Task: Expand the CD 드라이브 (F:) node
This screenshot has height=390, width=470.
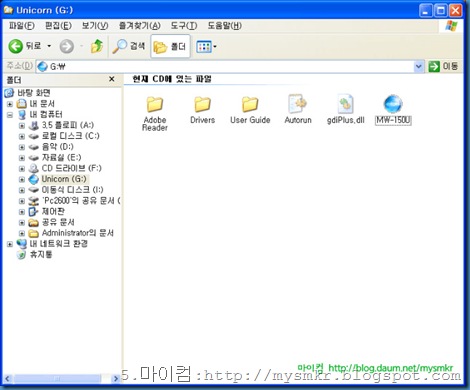Action: (x=22, y=169)
